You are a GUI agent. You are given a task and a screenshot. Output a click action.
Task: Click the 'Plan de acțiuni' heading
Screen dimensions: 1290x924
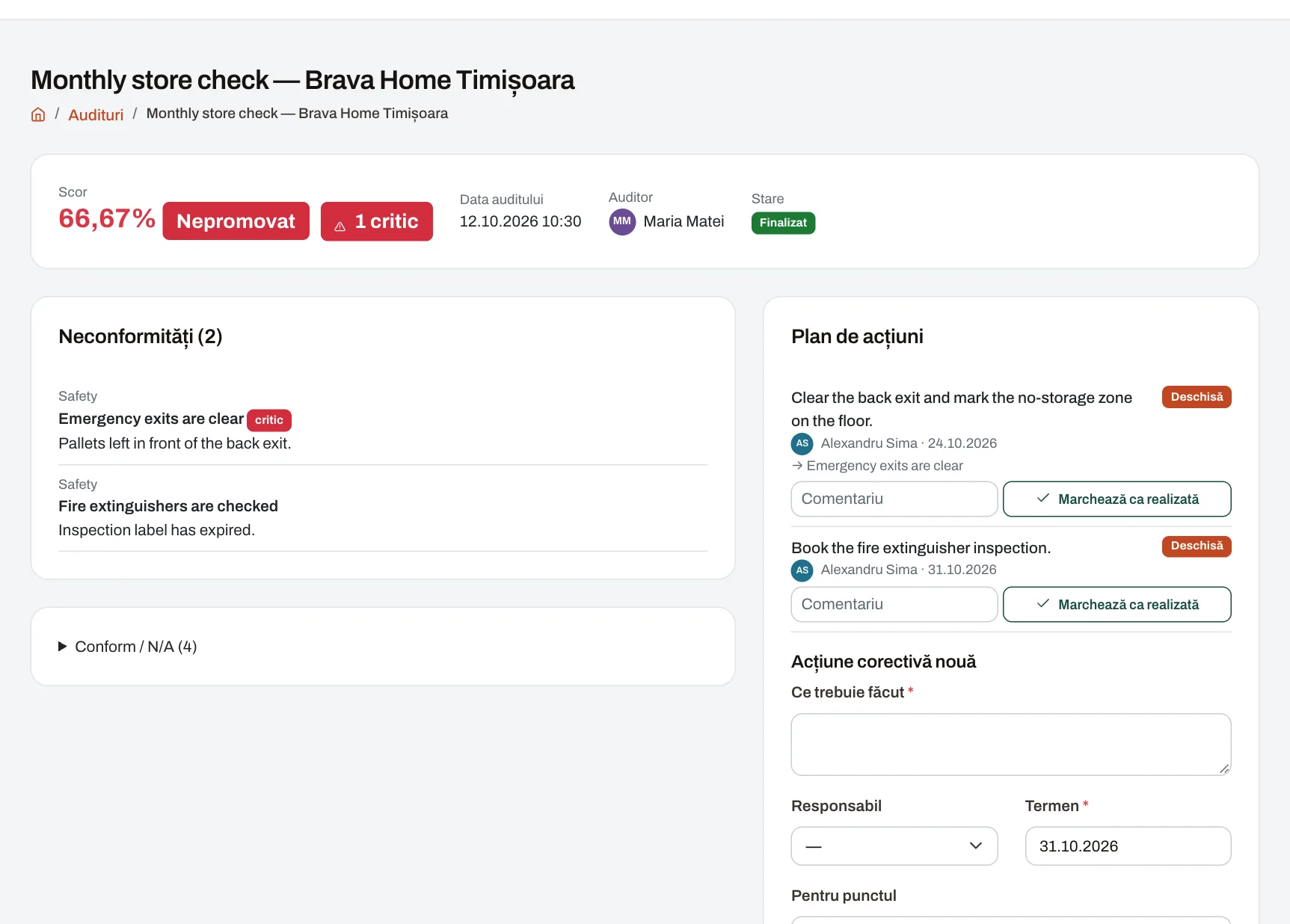857,336
